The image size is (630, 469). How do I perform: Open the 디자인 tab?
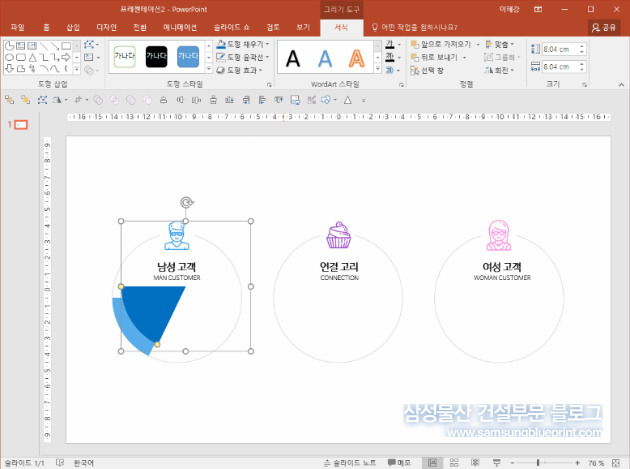[106, 27]
